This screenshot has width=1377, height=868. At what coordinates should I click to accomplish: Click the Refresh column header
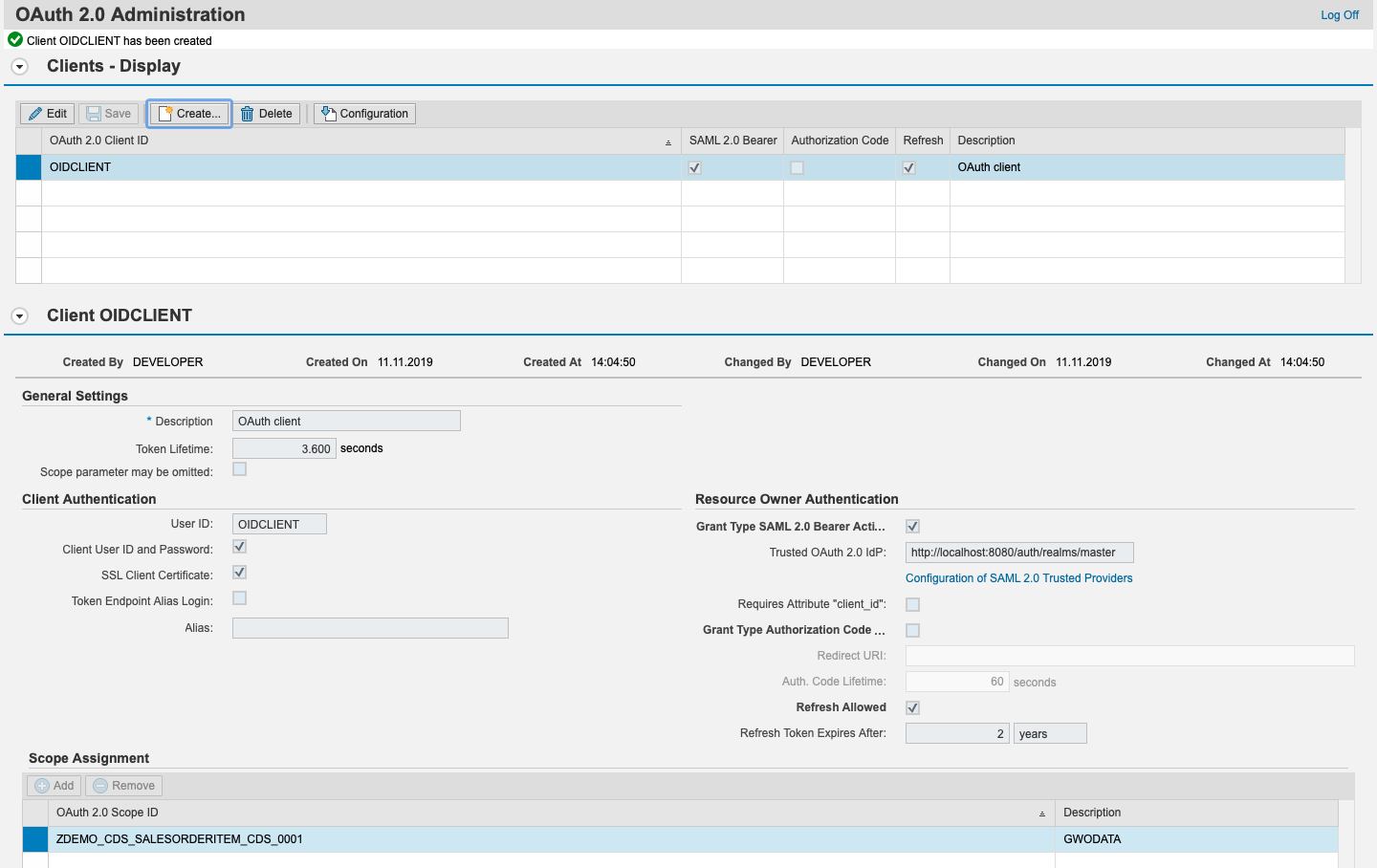click(923, 141)
